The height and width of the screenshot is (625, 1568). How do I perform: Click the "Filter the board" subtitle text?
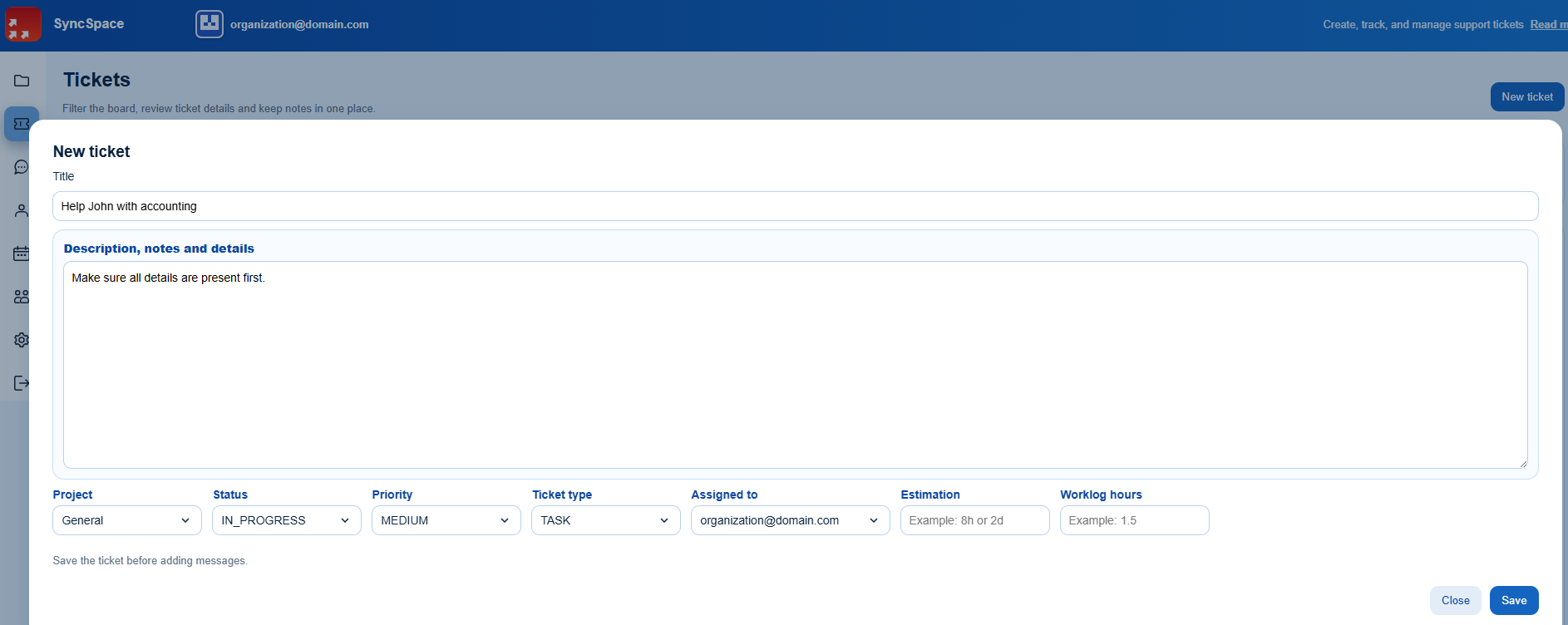coord(219,108)
